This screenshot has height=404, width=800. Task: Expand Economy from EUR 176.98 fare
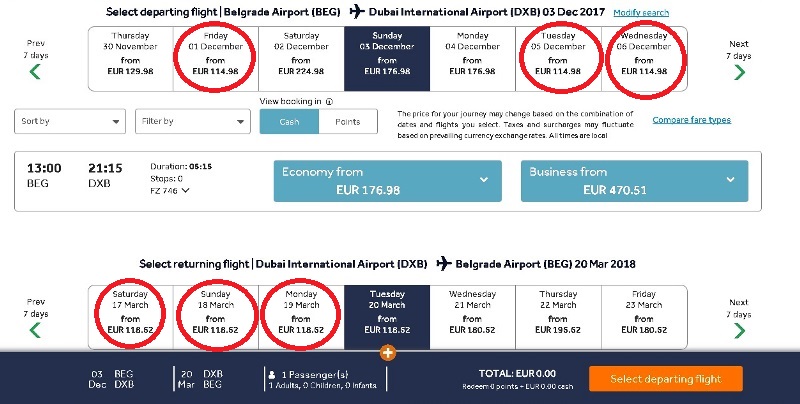point(387,181)
